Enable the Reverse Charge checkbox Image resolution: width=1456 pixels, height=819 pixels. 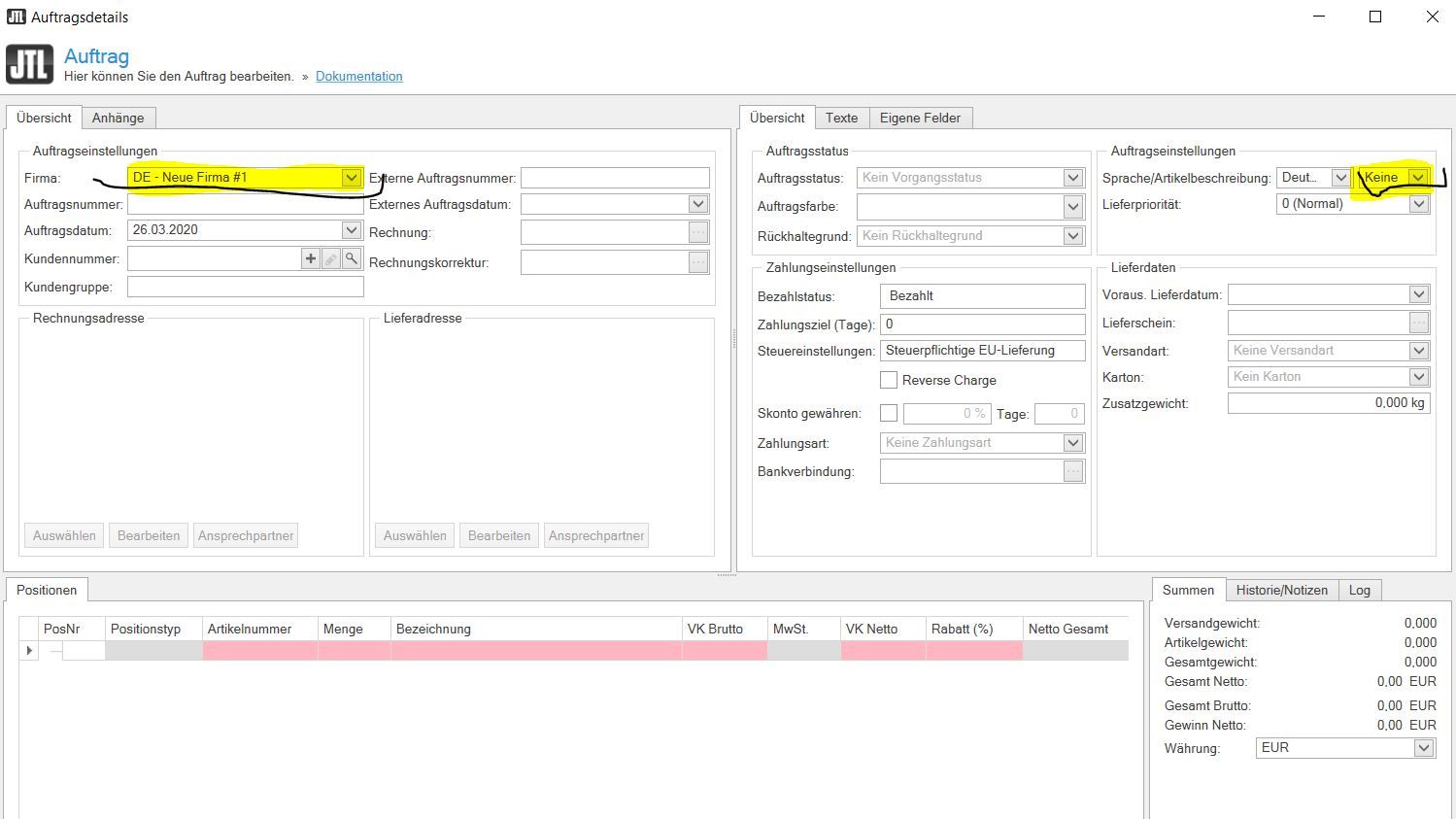pos(889,380)
